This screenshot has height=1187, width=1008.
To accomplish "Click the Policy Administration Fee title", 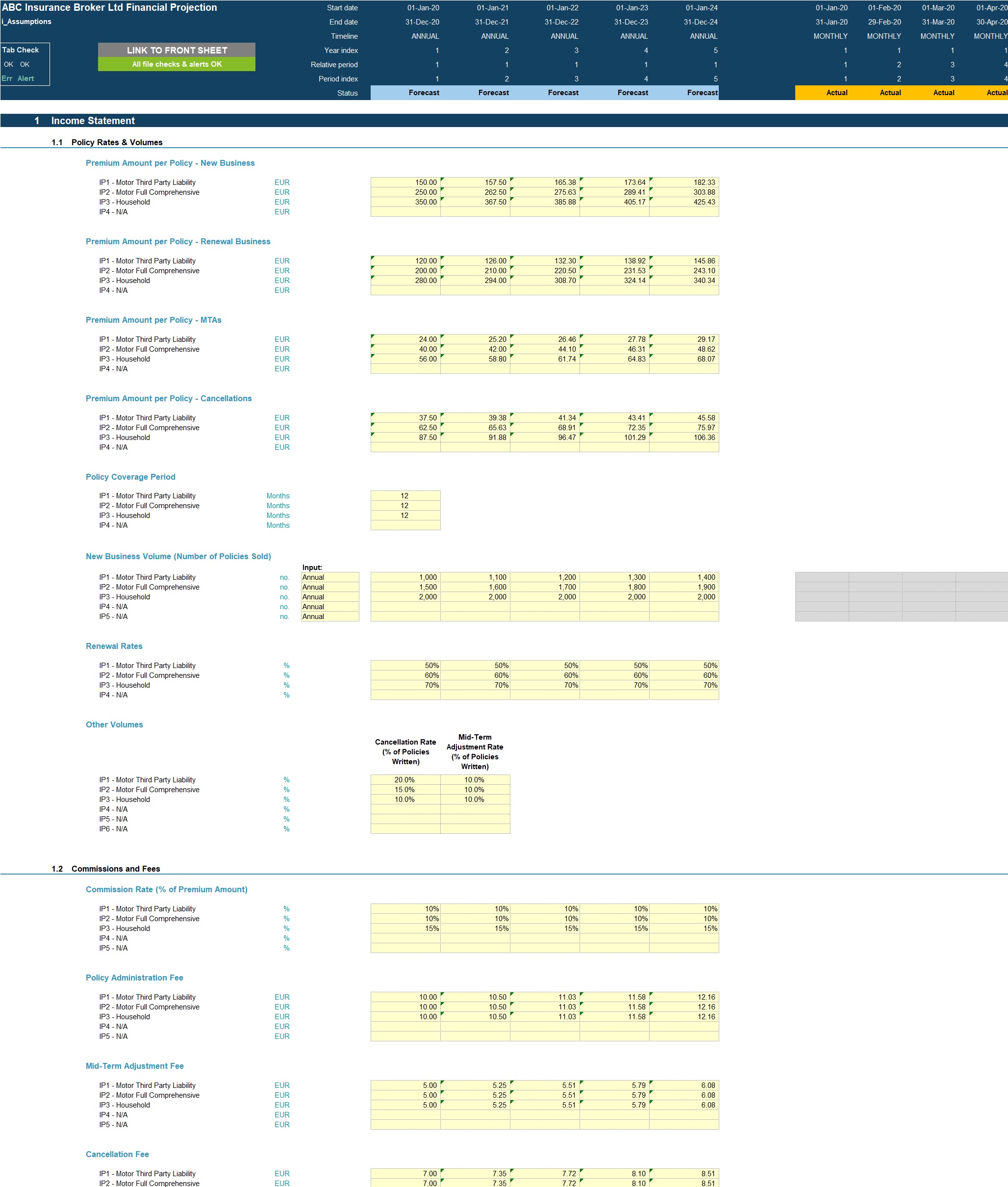I will [x=134, y=978].
